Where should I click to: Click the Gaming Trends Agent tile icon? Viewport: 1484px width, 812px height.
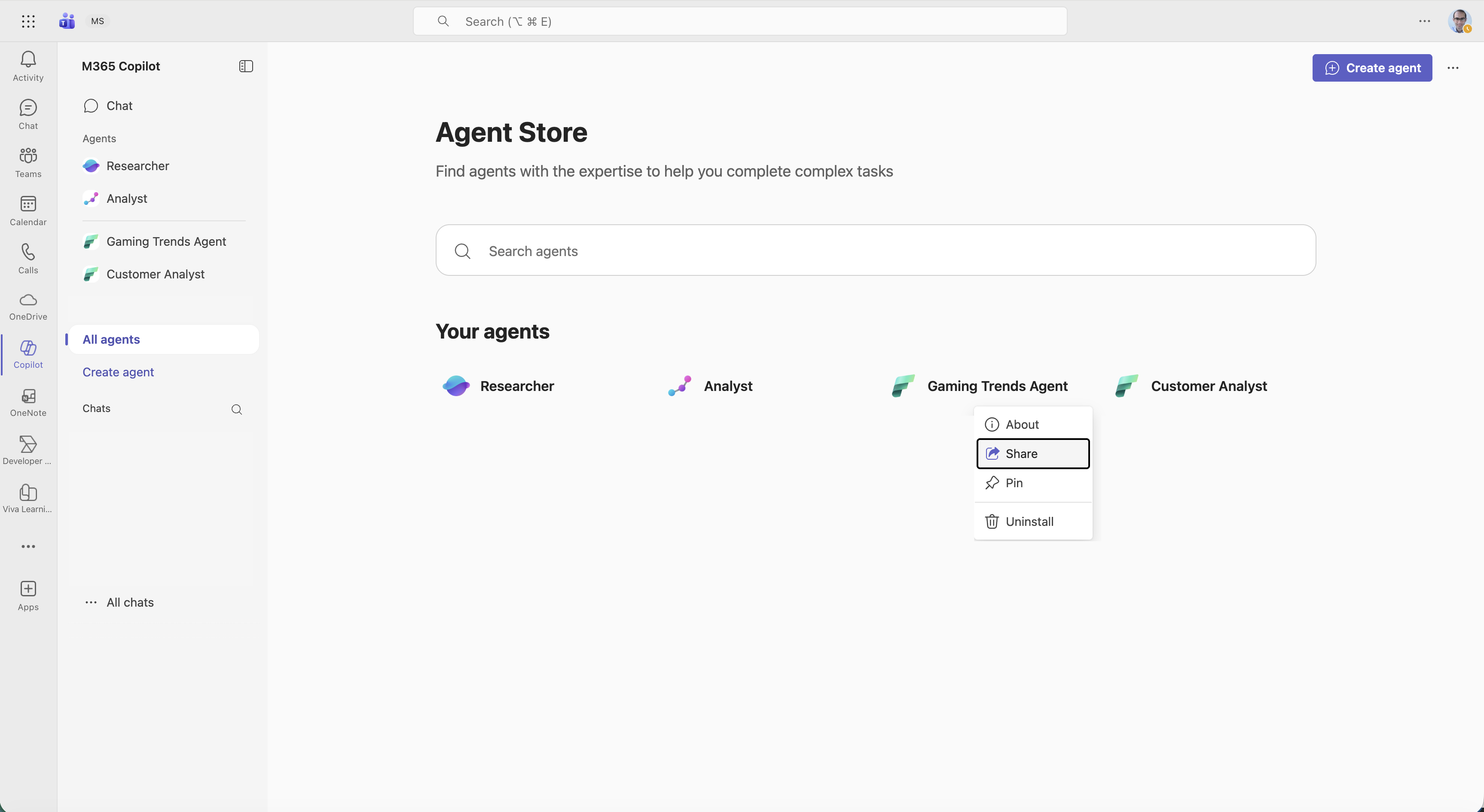click(x=903, y=386)
